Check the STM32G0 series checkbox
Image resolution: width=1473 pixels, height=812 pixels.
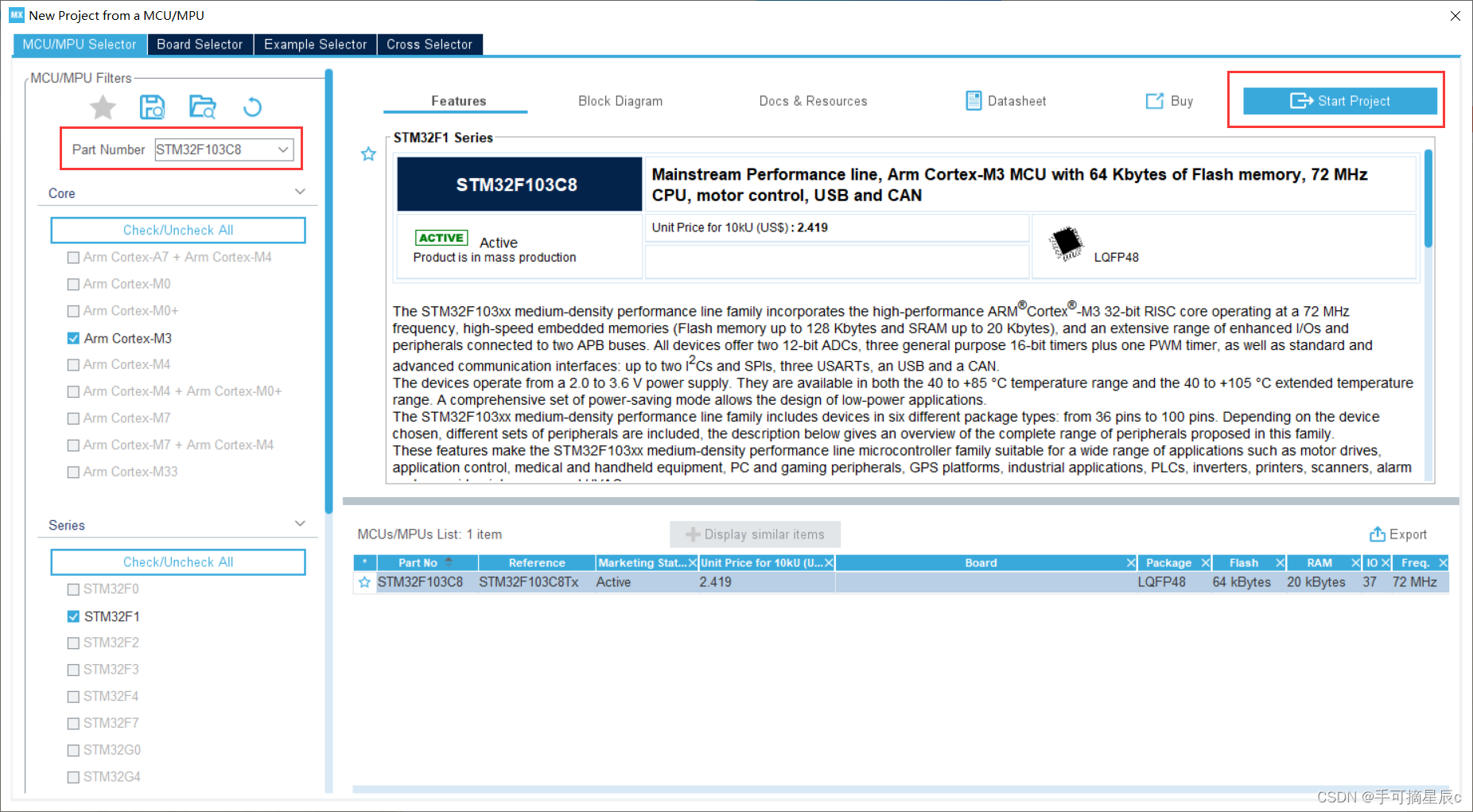pos(73,751)
